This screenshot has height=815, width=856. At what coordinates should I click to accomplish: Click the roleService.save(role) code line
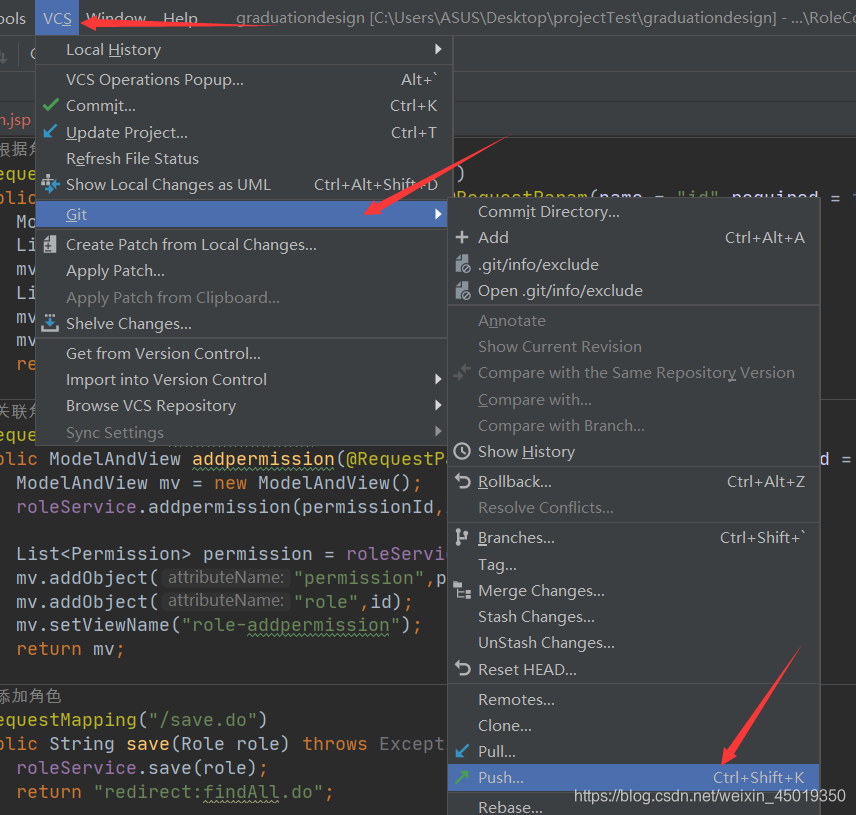click(142, 768)
